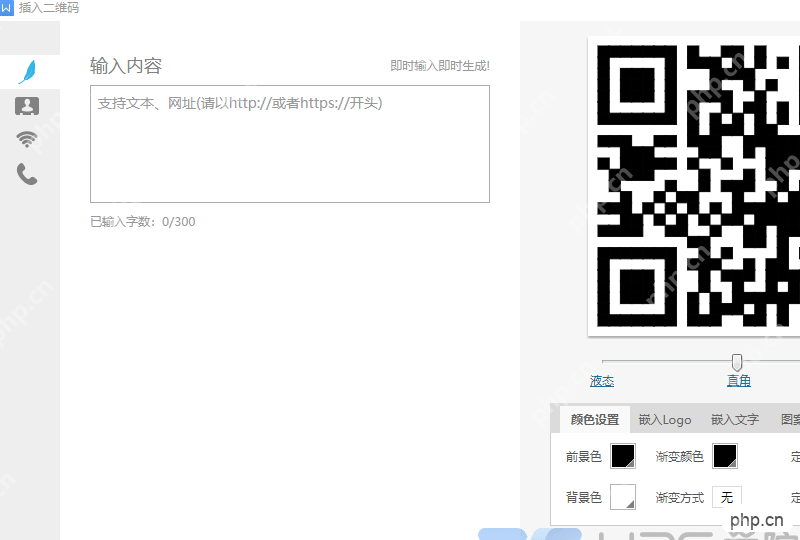Move the corner style slider handle
Viewport: 800px width, 540px height.
(736, 362)
